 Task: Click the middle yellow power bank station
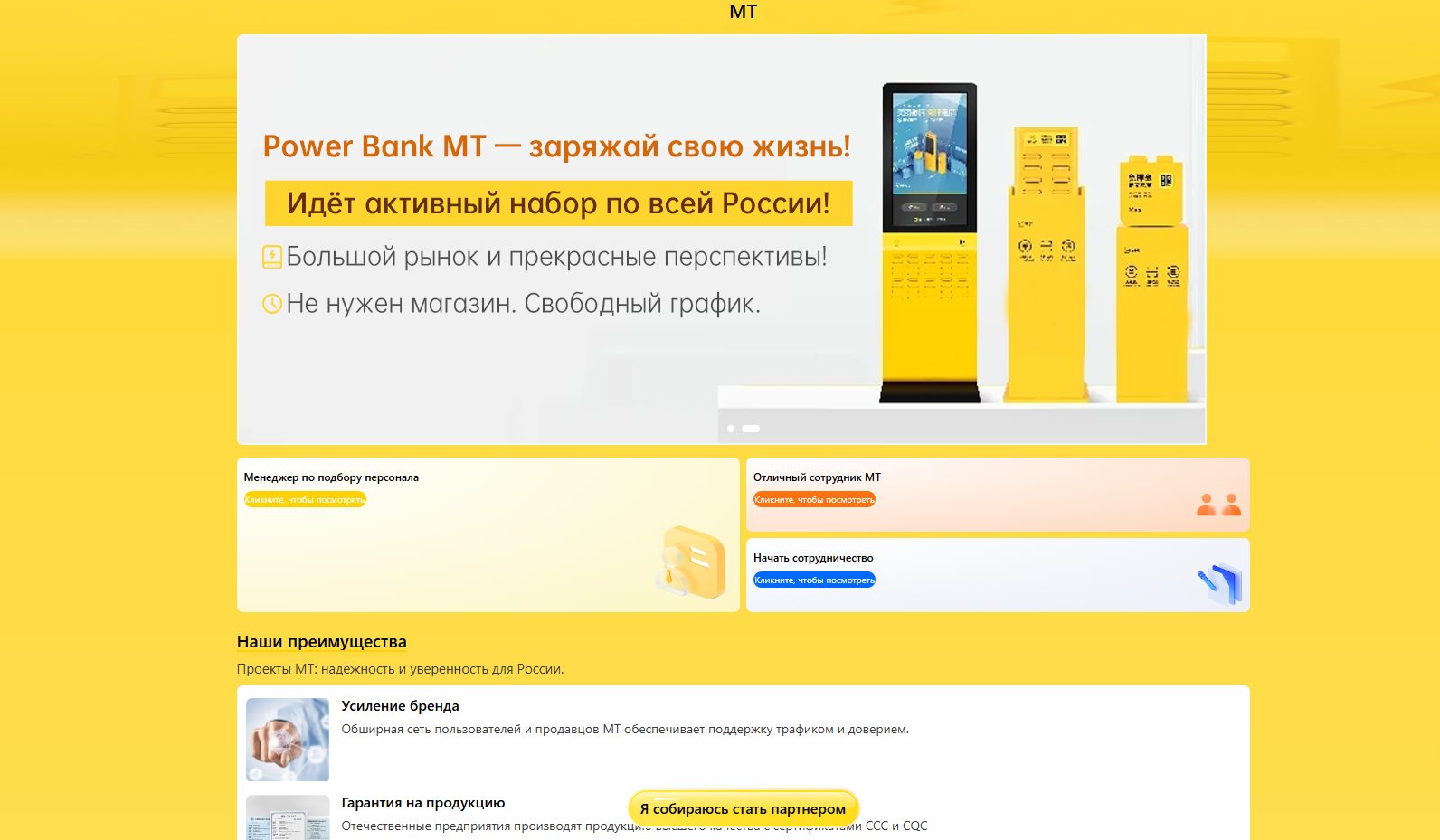click(x=1047, y=262)
